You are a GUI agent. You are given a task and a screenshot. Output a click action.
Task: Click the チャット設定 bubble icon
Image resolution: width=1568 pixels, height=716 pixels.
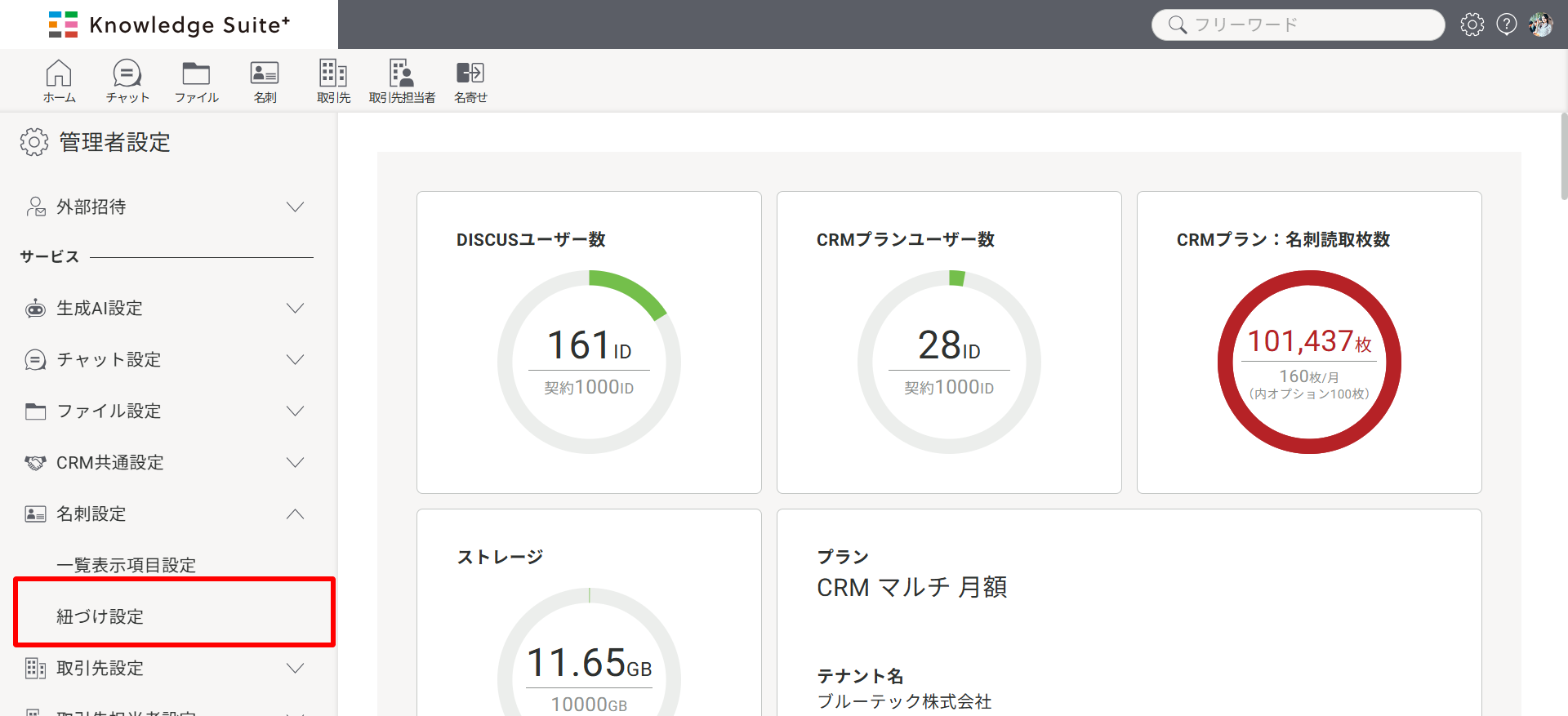click(35, 360)
